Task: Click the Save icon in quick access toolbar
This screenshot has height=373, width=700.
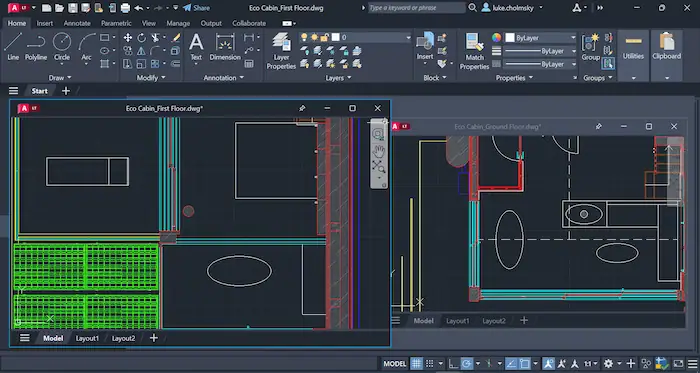Action: 73,8
